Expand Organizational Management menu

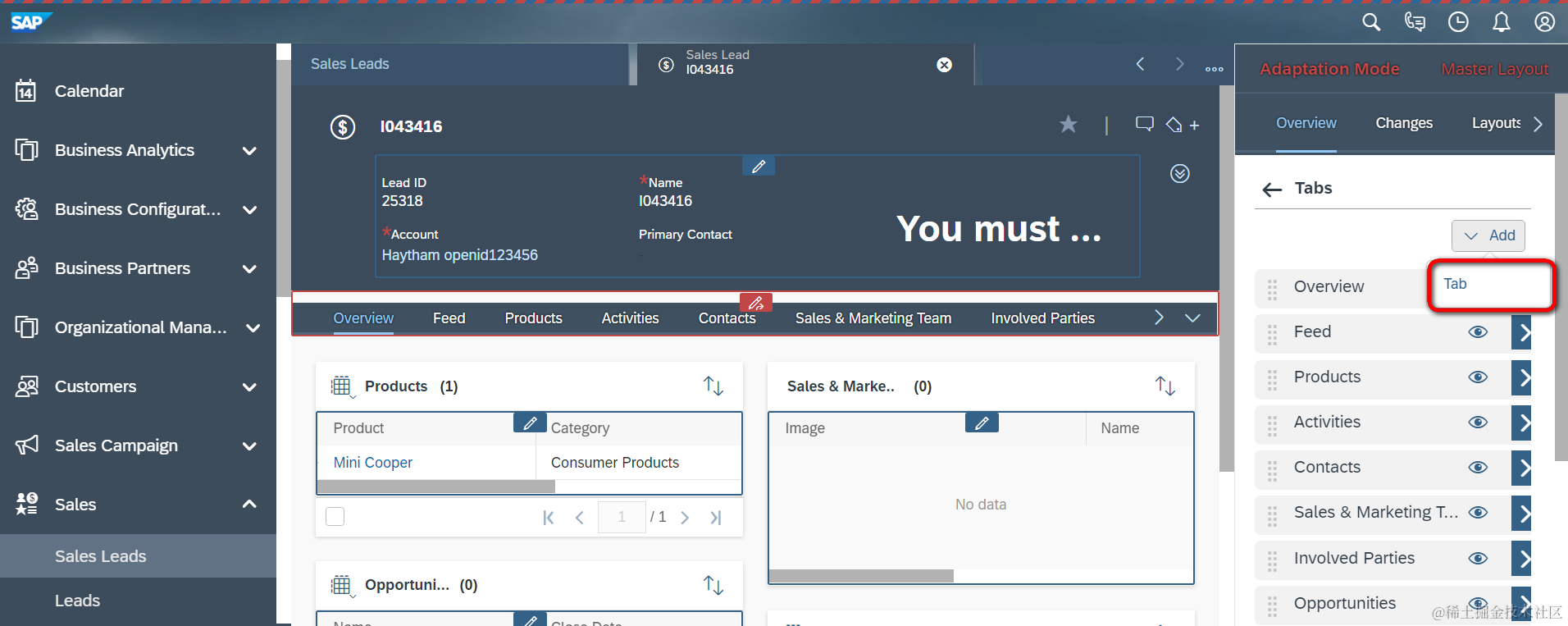[x=253, y=328]
